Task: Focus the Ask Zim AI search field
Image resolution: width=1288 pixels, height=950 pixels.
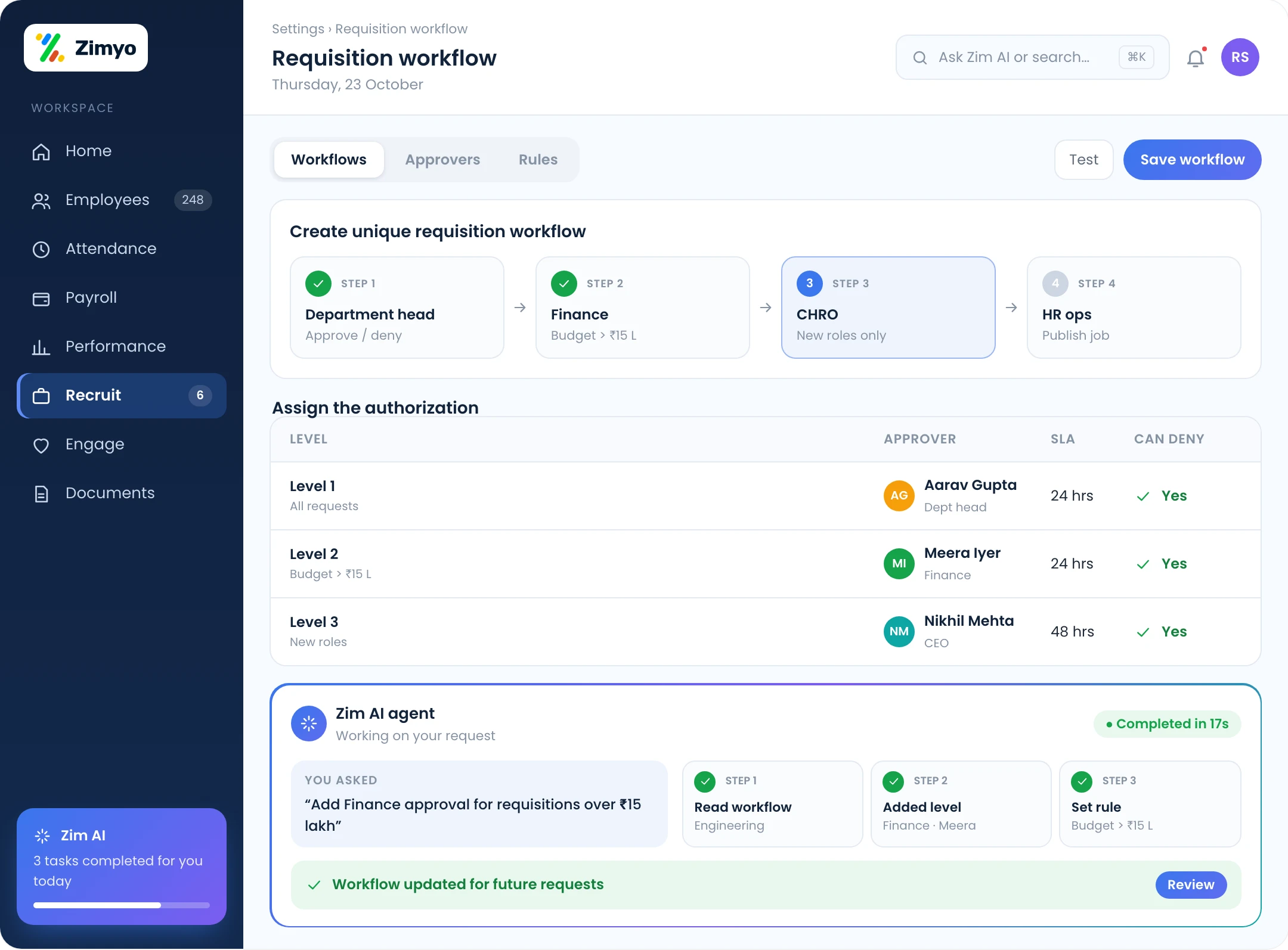Action: (x=1032, y=57)
